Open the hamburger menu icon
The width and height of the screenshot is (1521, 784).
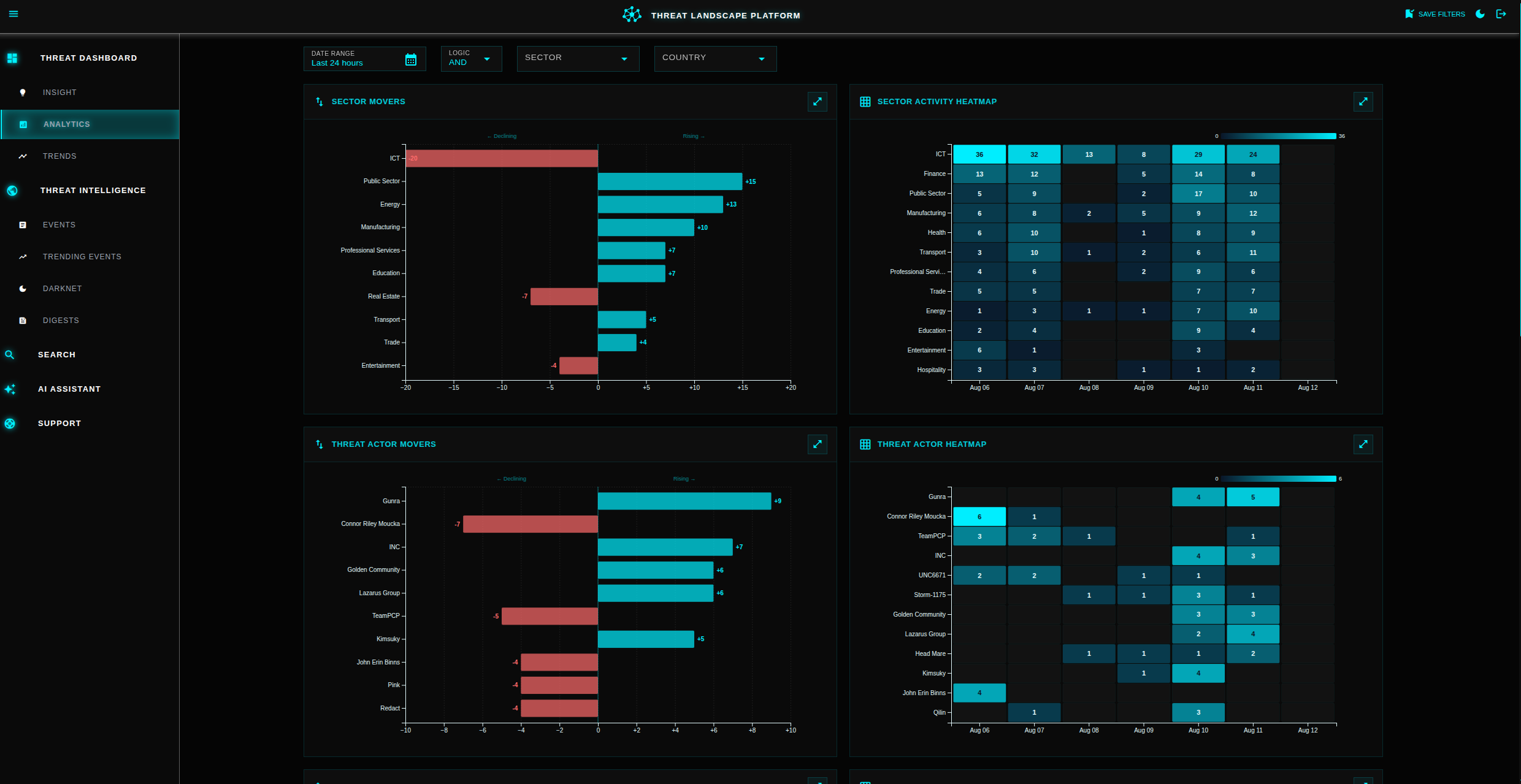tap(13, 14)
